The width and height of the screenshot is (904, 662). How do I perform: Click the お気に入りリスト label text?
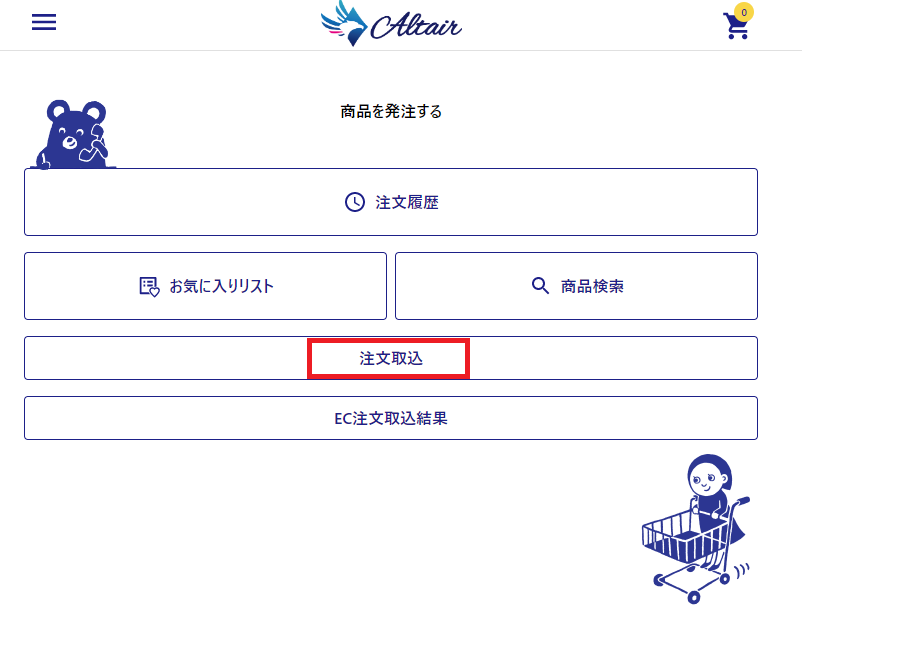point(221,286)
